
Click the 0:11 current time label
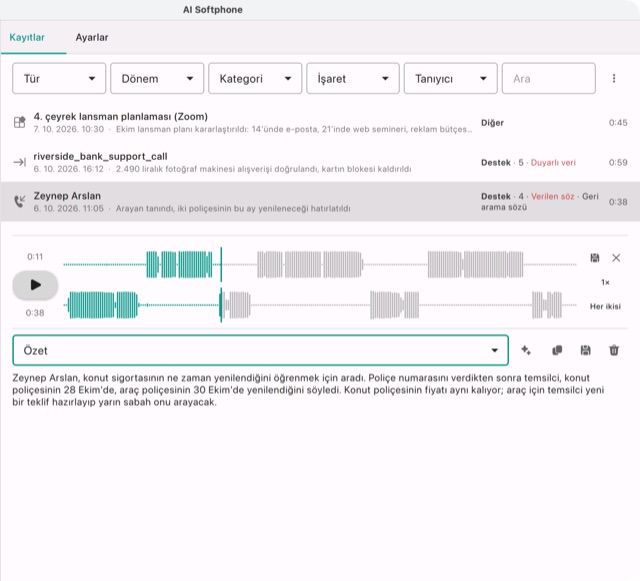35,257
